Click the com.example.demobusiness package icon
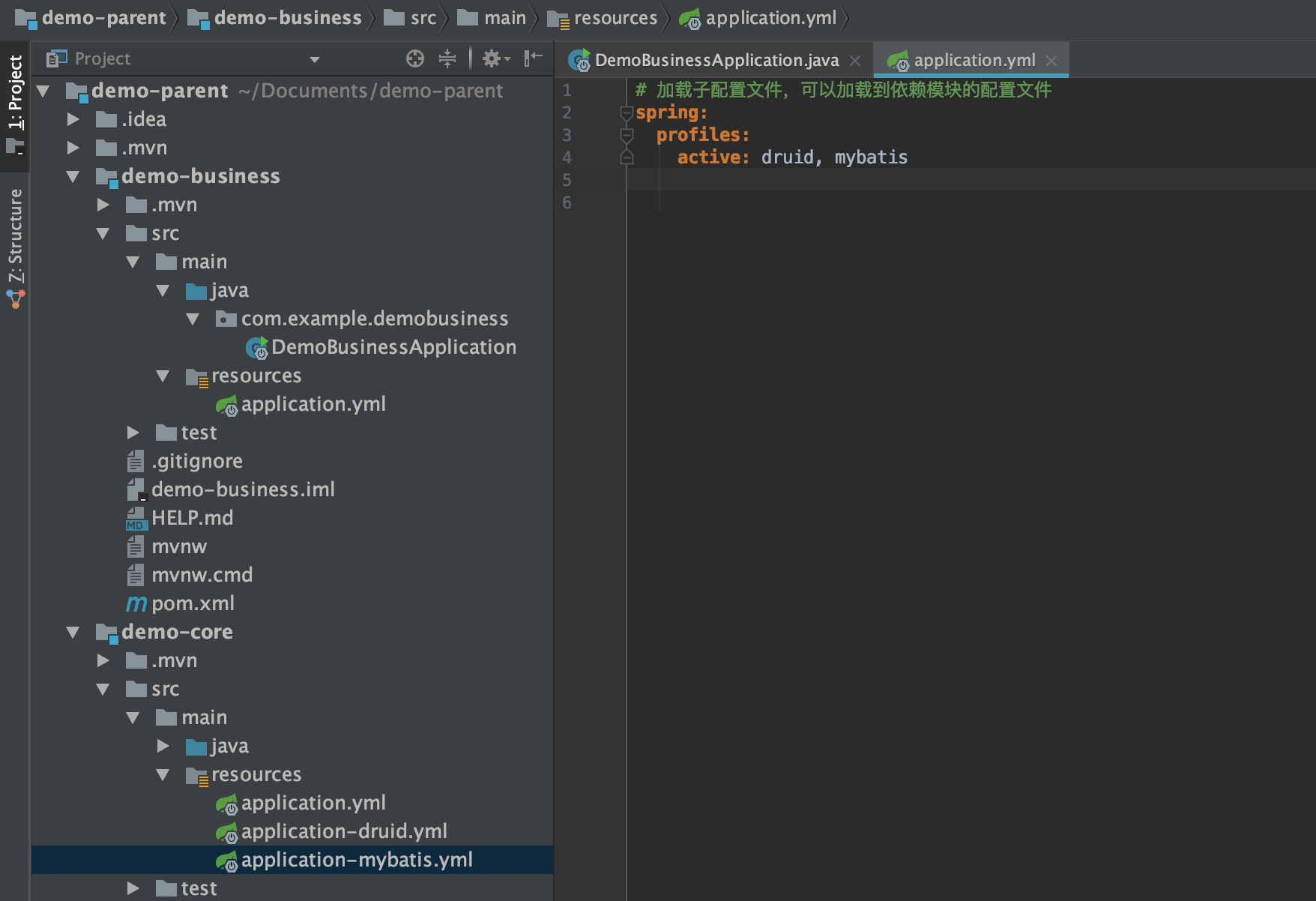Viewport: 1316px width, 901px height. pyautogui.click(x=226, y=319)
